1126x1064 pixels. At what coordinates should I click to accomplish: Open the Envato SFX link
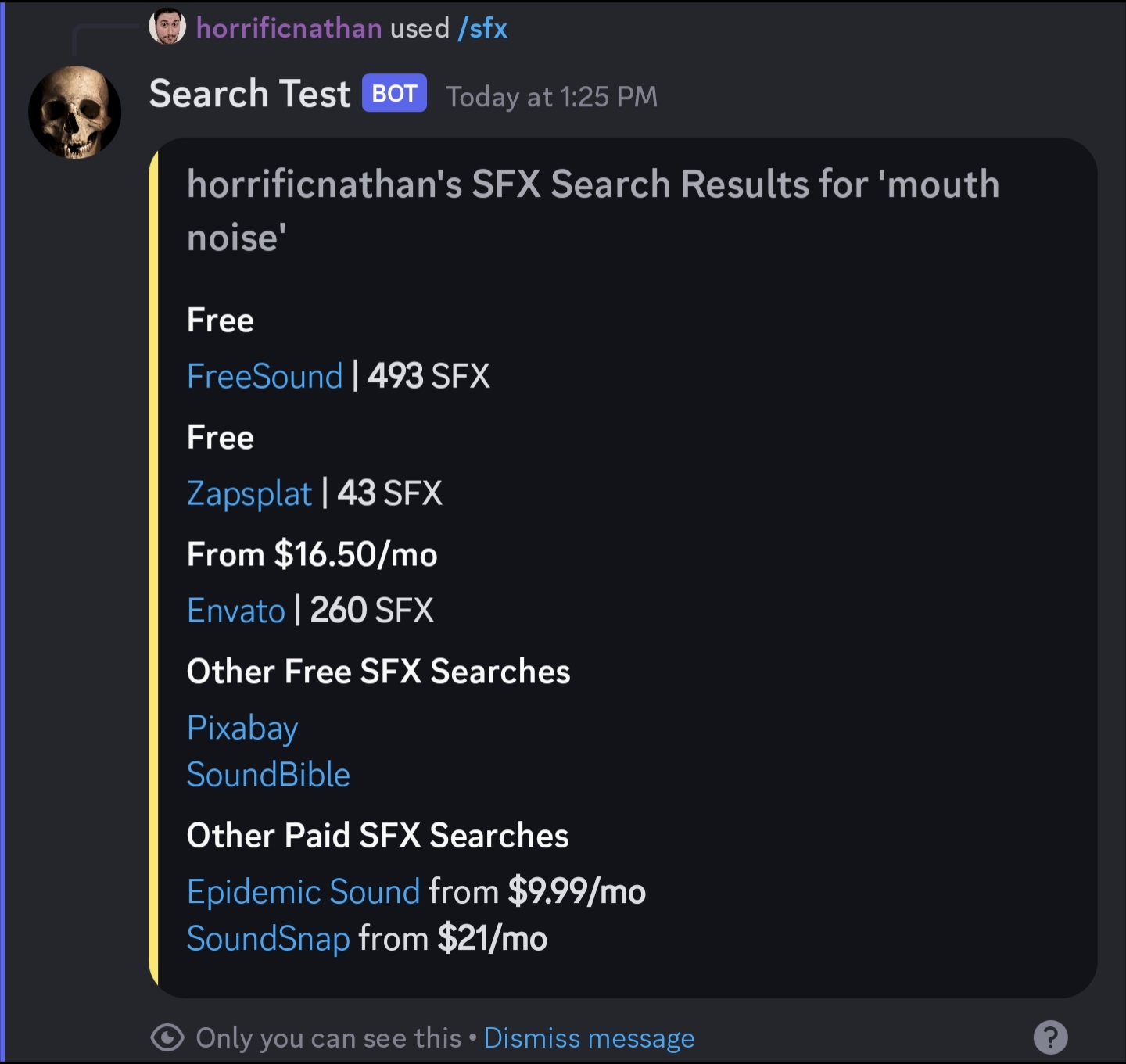coord(236,611)
